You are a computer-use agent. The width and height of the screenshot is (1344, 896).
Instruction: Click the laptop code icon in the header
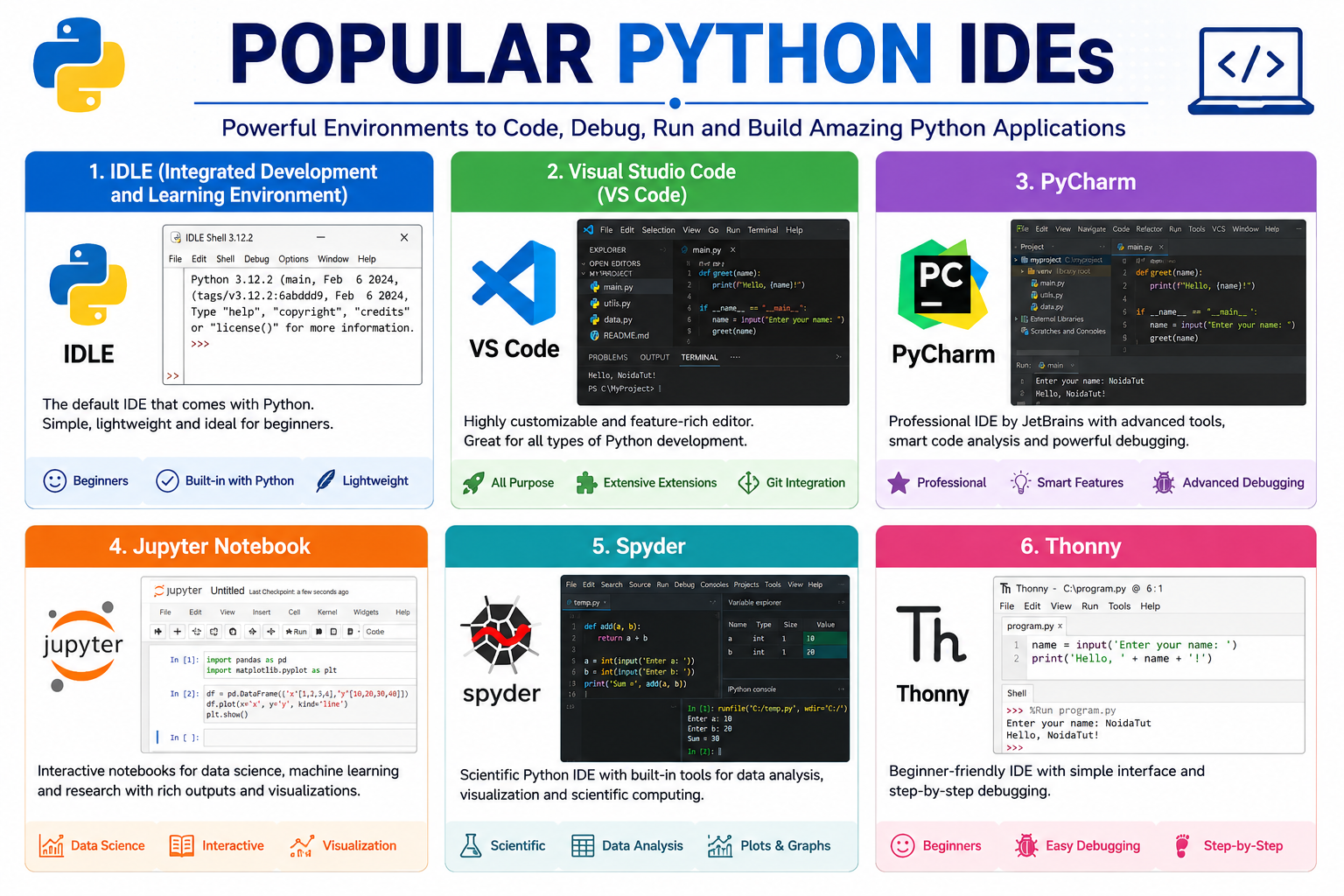pos(1250,71)
